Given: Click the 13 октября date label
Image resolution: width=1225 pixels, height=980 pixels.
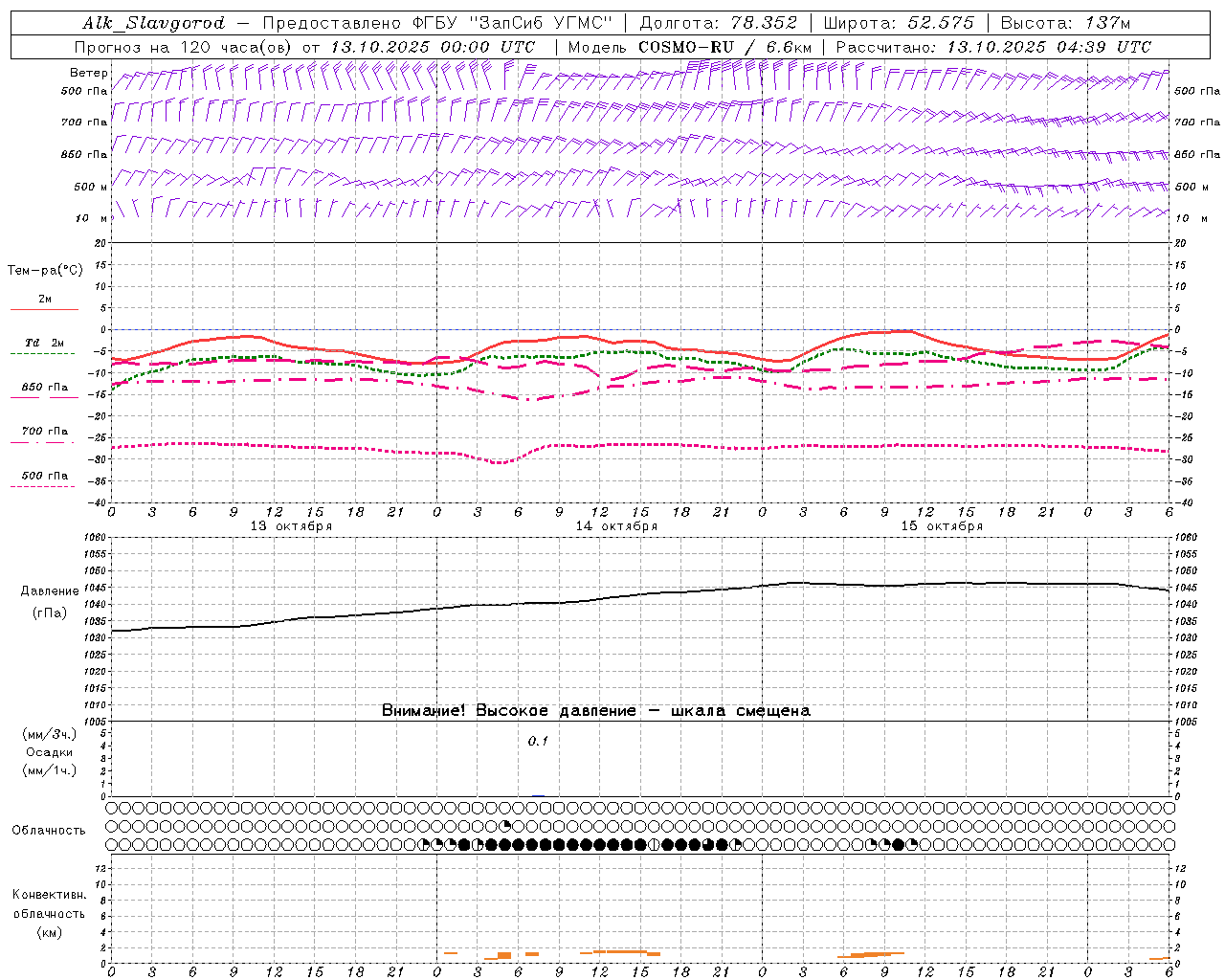Looking at the screenshot, I should click(291, 526).
